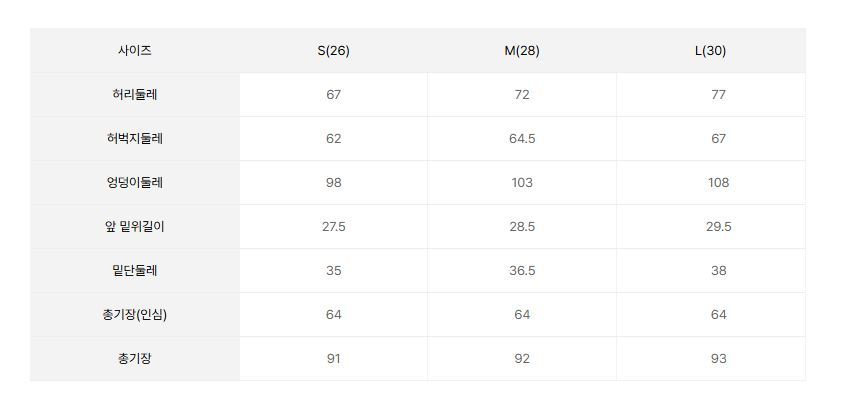Viewport: 846px width, 407px height.
Task: Click the 허리둘레 row label
Action: tap(134, 95)
